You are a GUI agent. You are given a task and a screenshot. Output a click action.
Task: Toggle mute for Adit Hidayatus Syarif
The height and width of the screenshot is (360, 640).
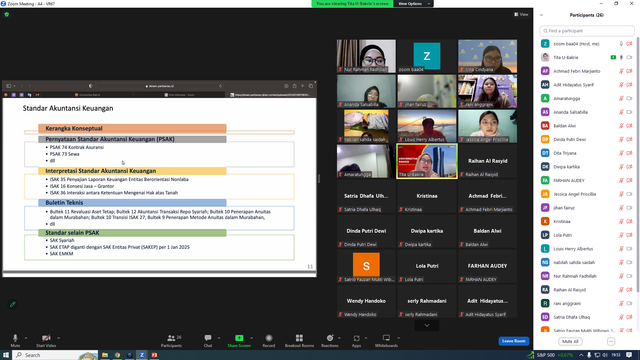[x=621, y=85]
